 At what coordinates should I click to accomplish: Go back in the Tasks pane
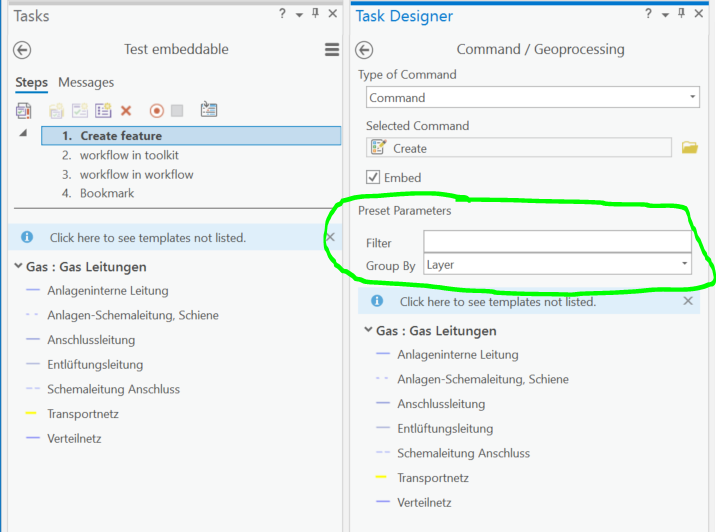pyautogui.click(x=22, y=50)
